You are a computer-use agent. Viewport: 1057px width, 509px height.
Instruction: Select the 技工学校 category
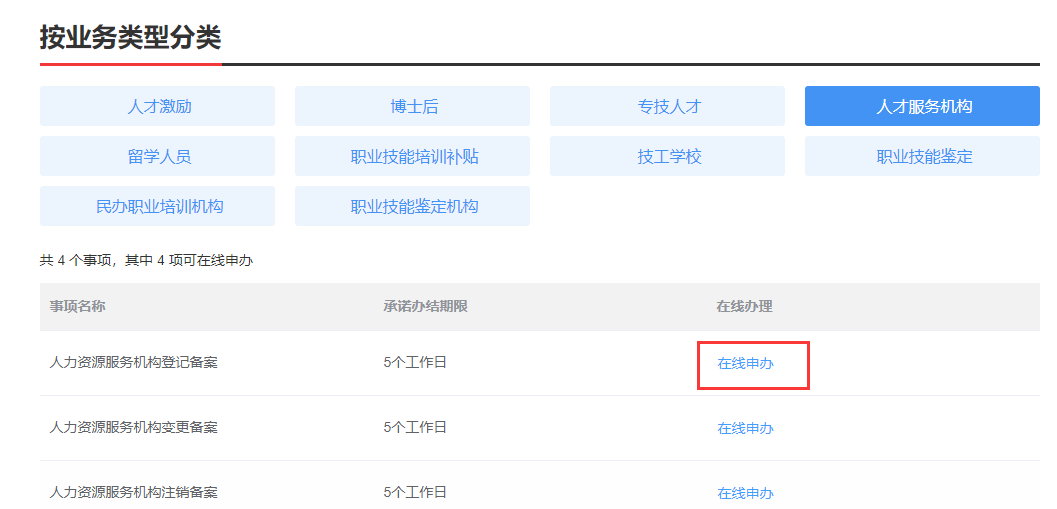point(667,156)
